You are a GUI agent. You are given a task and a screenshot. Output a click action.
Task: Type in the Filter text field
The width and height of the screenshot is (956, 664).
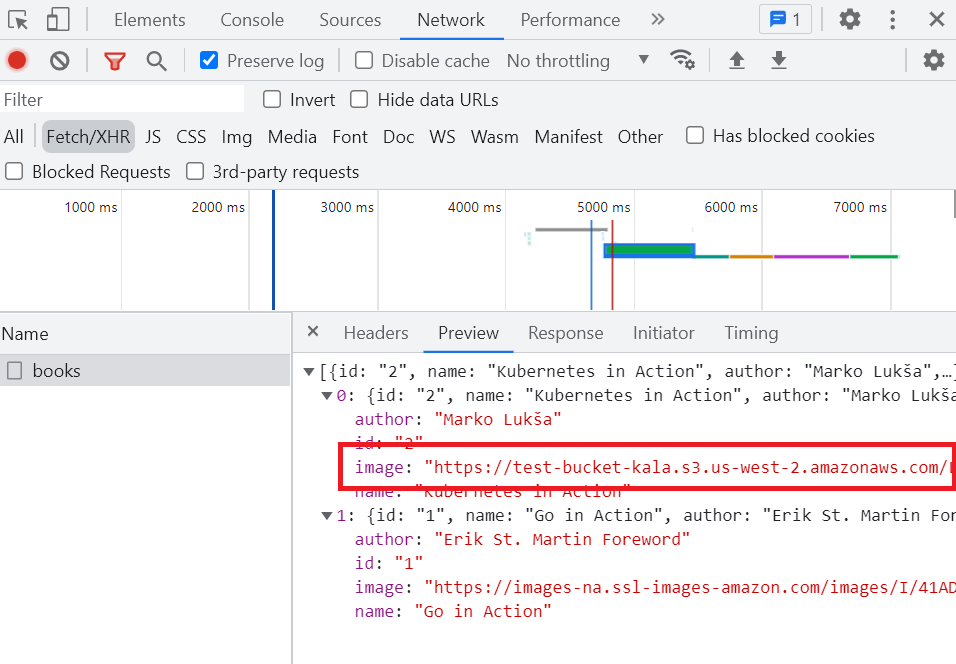point(122,100)
